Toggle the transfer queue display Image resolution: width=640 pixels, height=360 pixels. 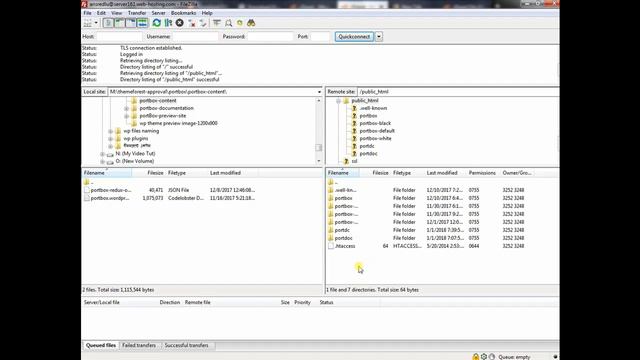[x=142, y=23]
